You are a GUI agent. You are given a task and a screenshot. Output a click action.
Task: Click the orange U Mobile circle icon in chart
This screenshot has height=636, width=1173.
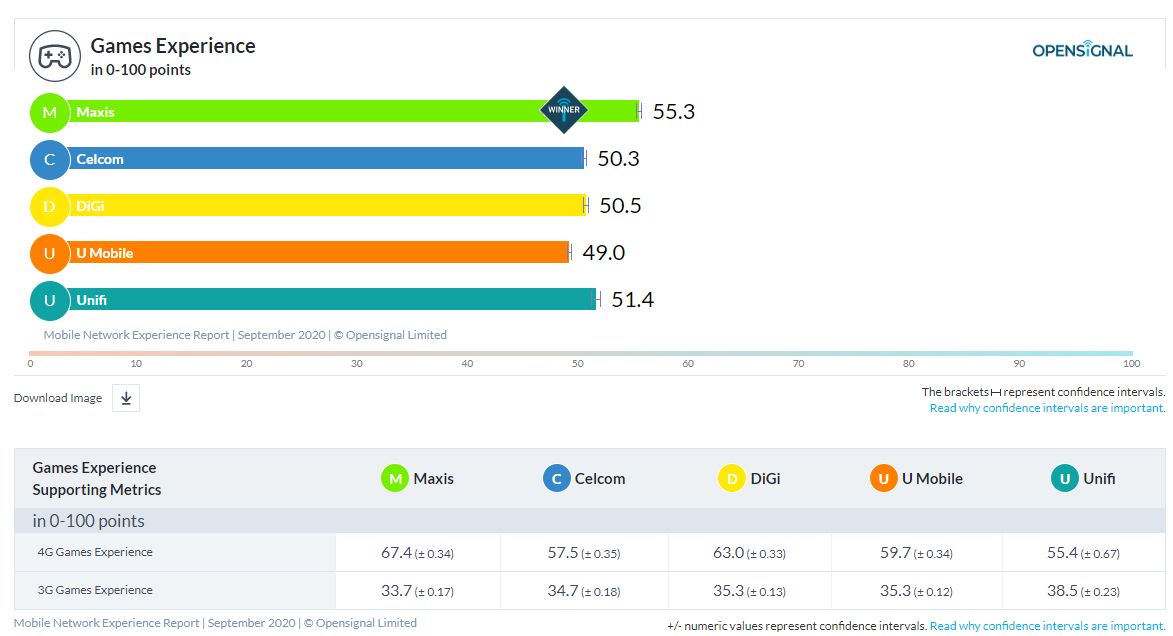point(49,253)
